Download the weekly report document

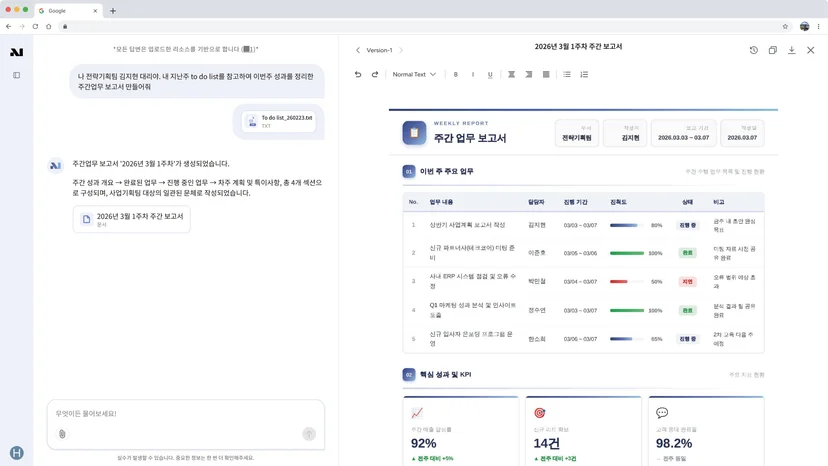pos(792,50)
